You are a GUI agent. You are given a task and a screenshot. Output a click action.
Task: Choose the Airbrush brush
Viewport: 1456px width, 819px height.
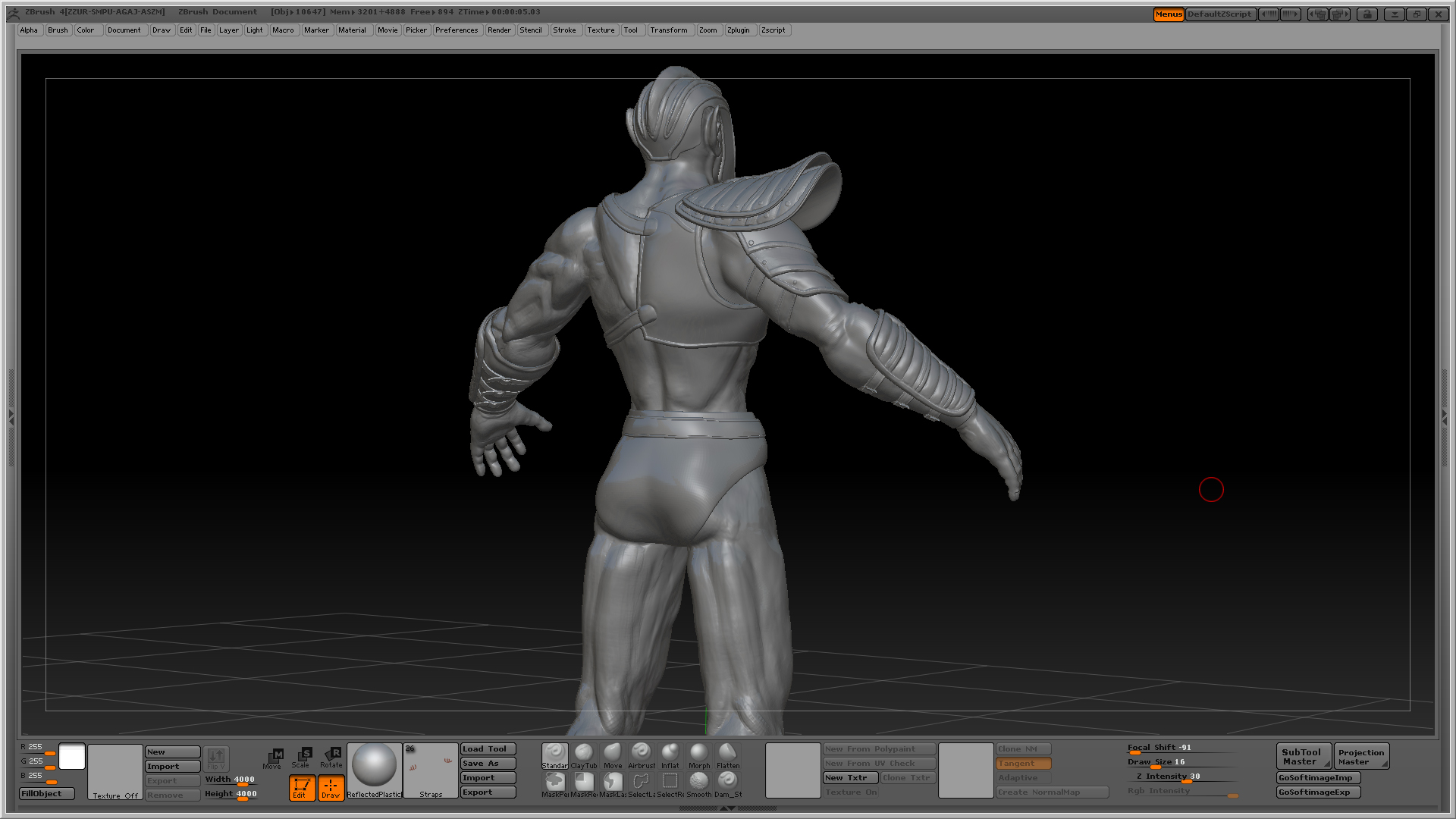pyautogui.click(x=641, y=755)
